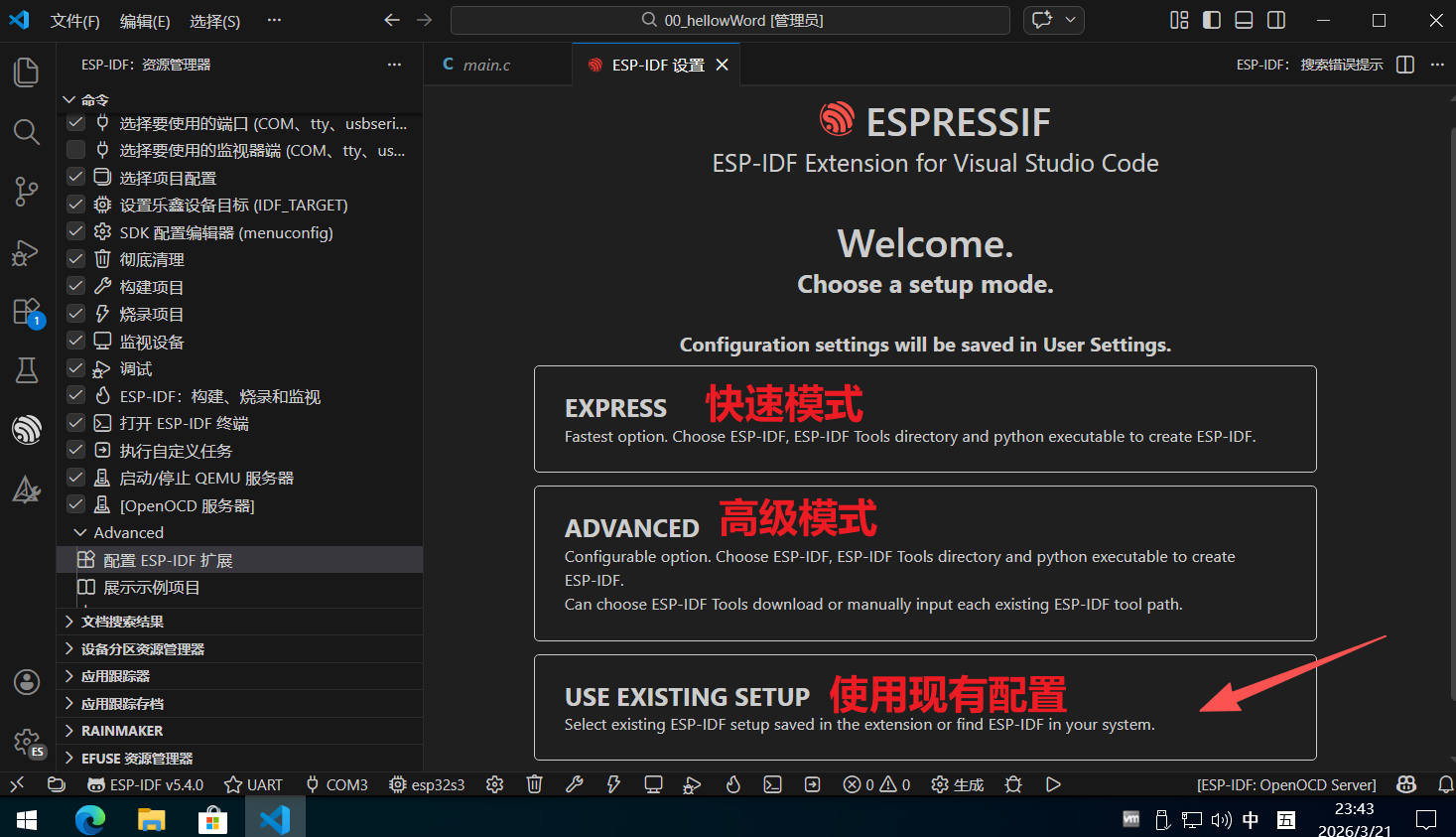This screenshot has width=1456, height=837.
Task: Open Copilot chat dropdown arrow
Action: pos(1071,20)
